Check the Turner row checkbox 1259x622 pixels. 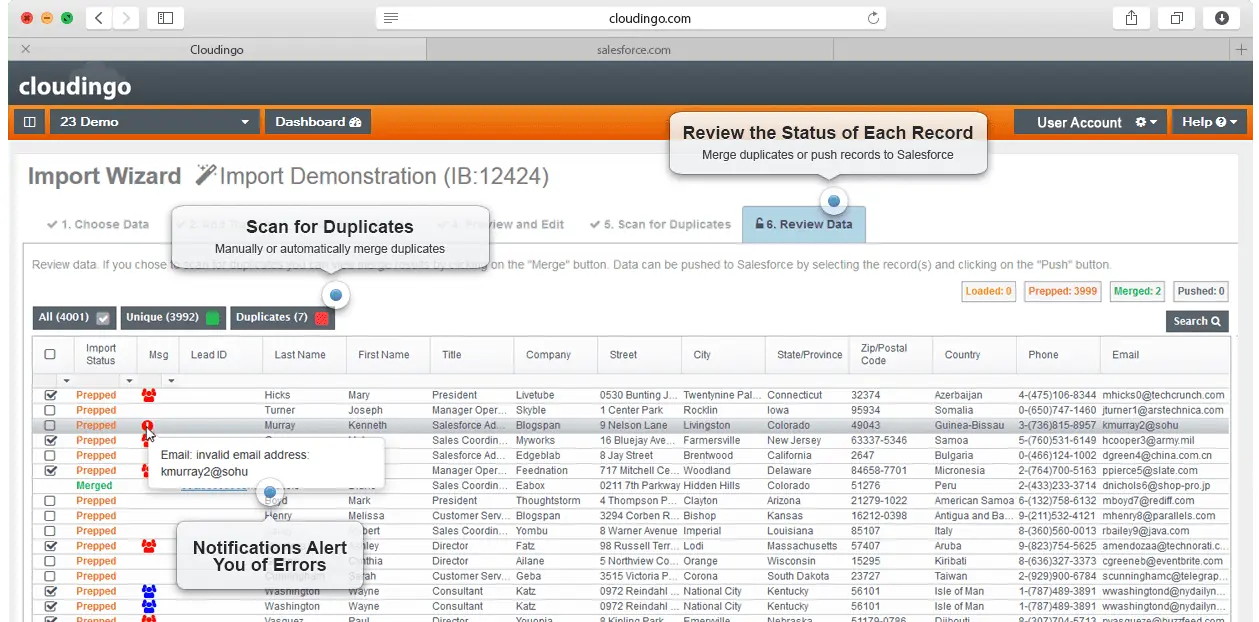coord(50,410)
